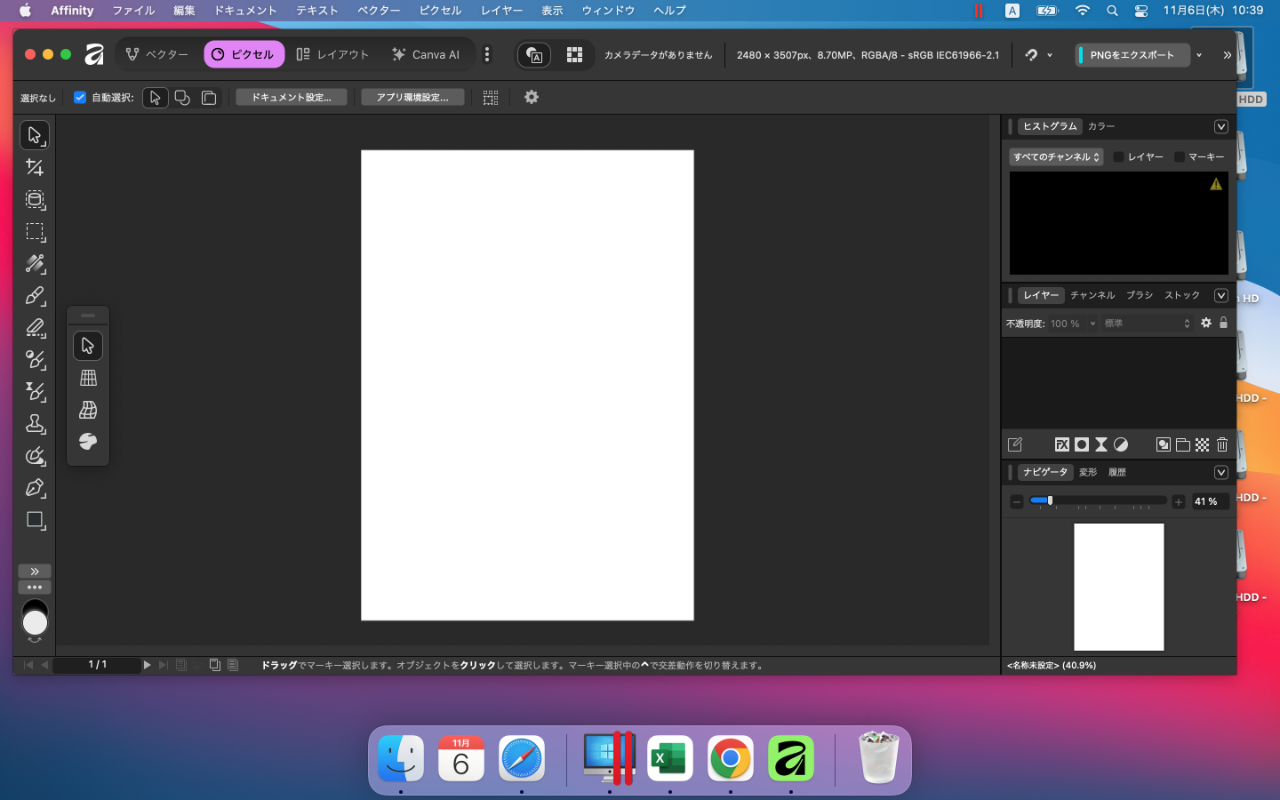
Task: Switch to the チャンネル tab
Action: click(1092, 296)
